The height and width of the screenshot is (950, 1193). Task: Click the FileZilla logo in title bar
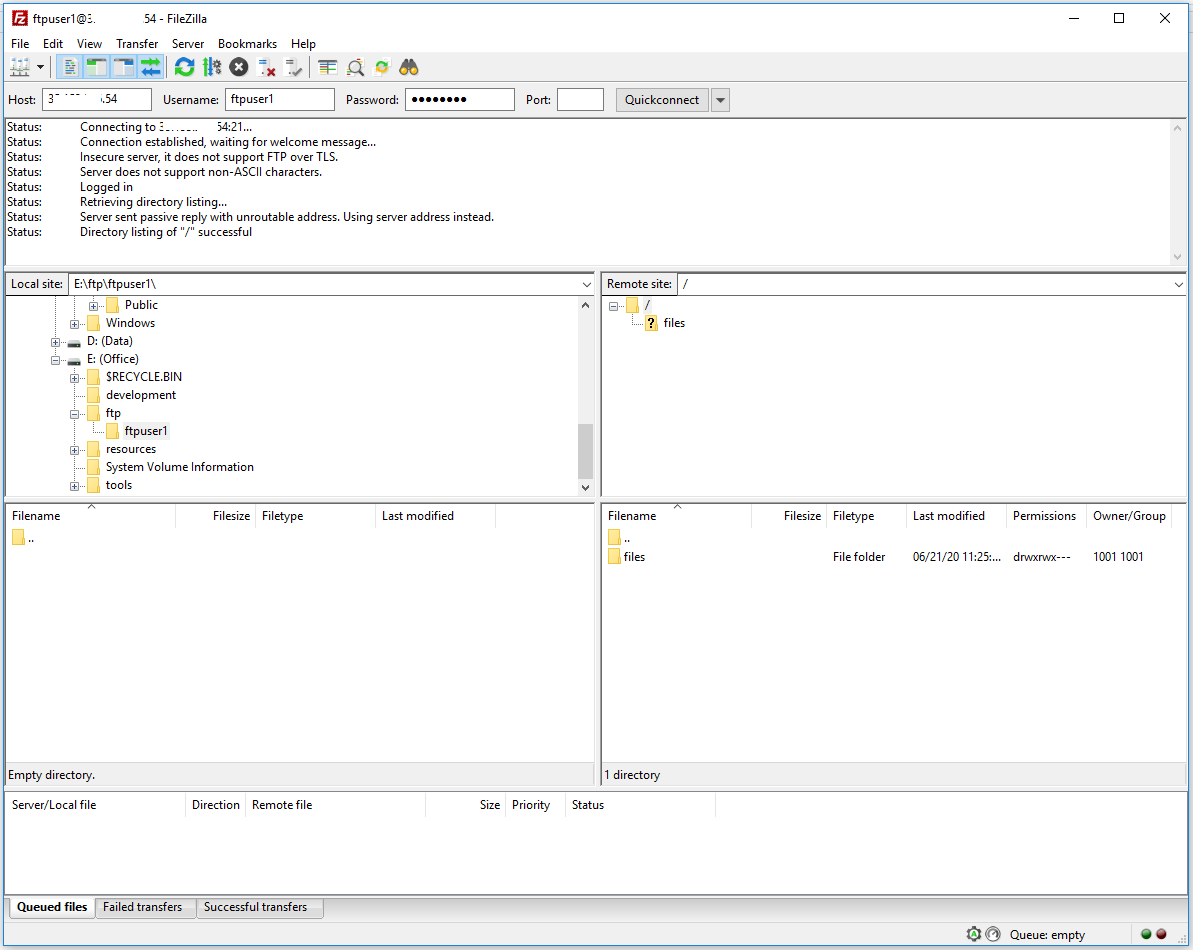pyautogui.click(x=20, y=18)
